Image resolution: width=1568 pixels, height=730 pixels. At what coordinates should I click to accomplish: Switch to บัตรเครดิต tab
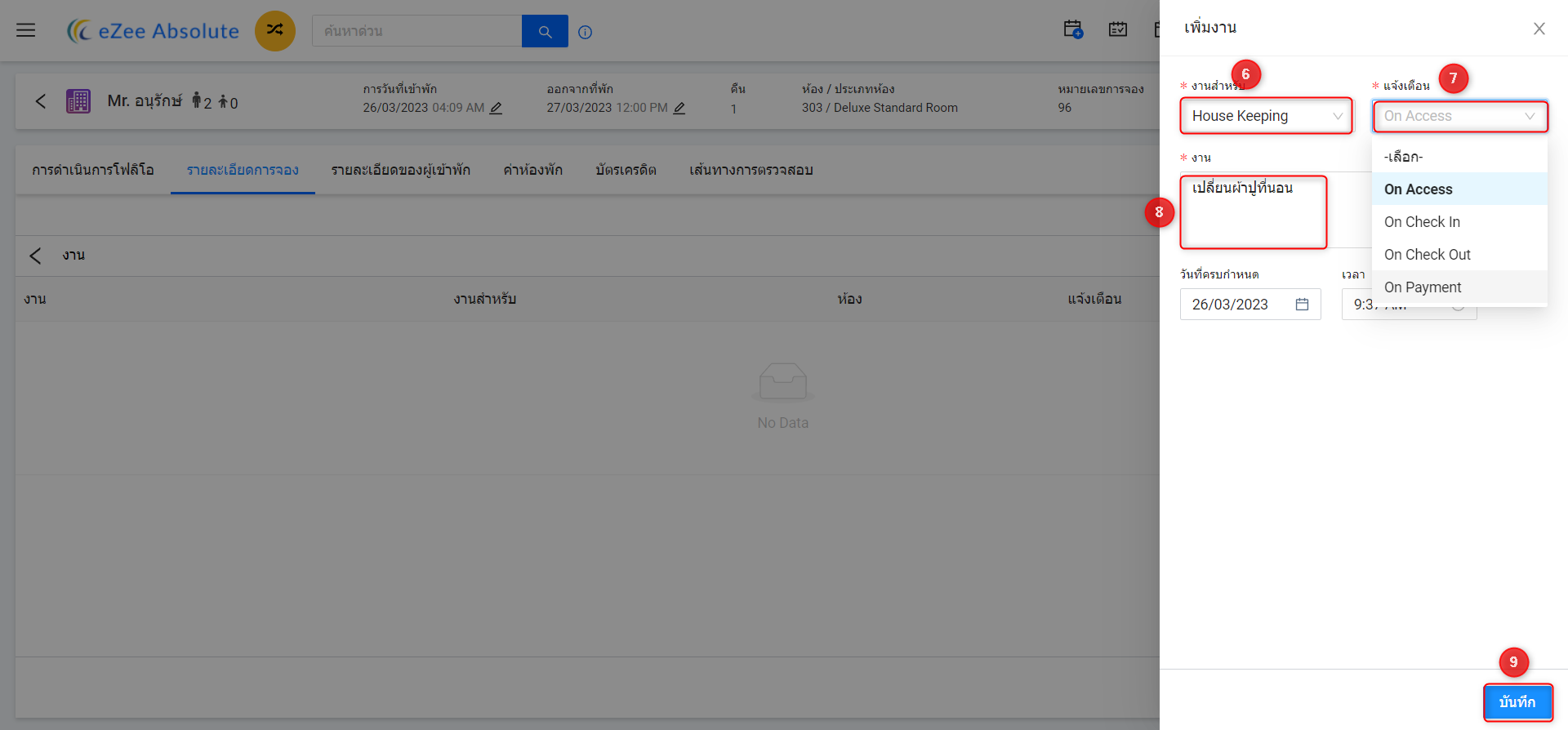(626, 170)
